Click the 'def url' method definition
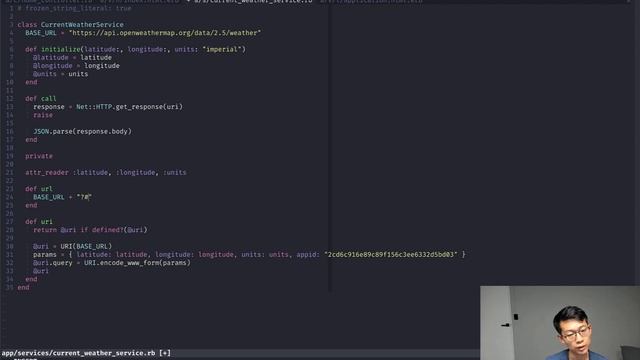 click(x=39, y=189)
